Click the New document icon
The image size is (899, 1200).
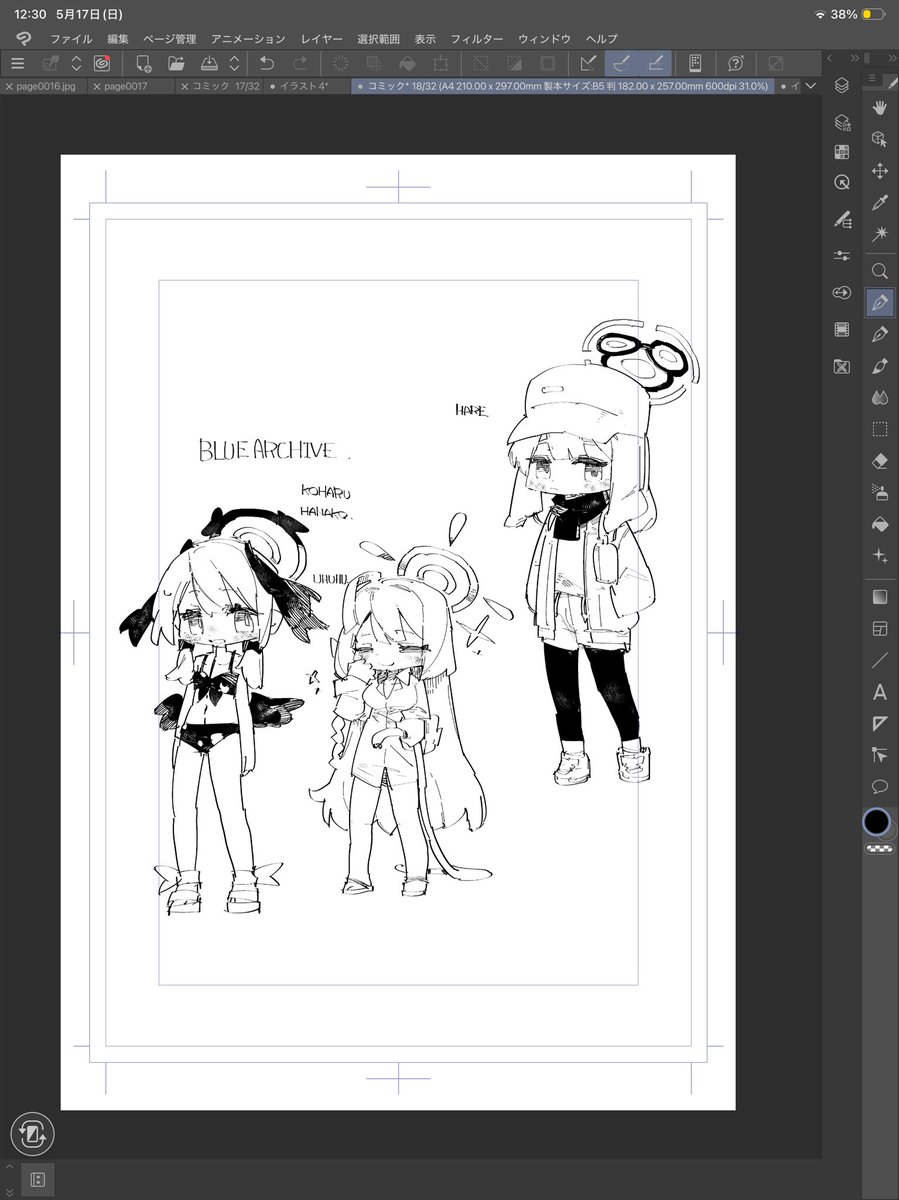[143, 63]
